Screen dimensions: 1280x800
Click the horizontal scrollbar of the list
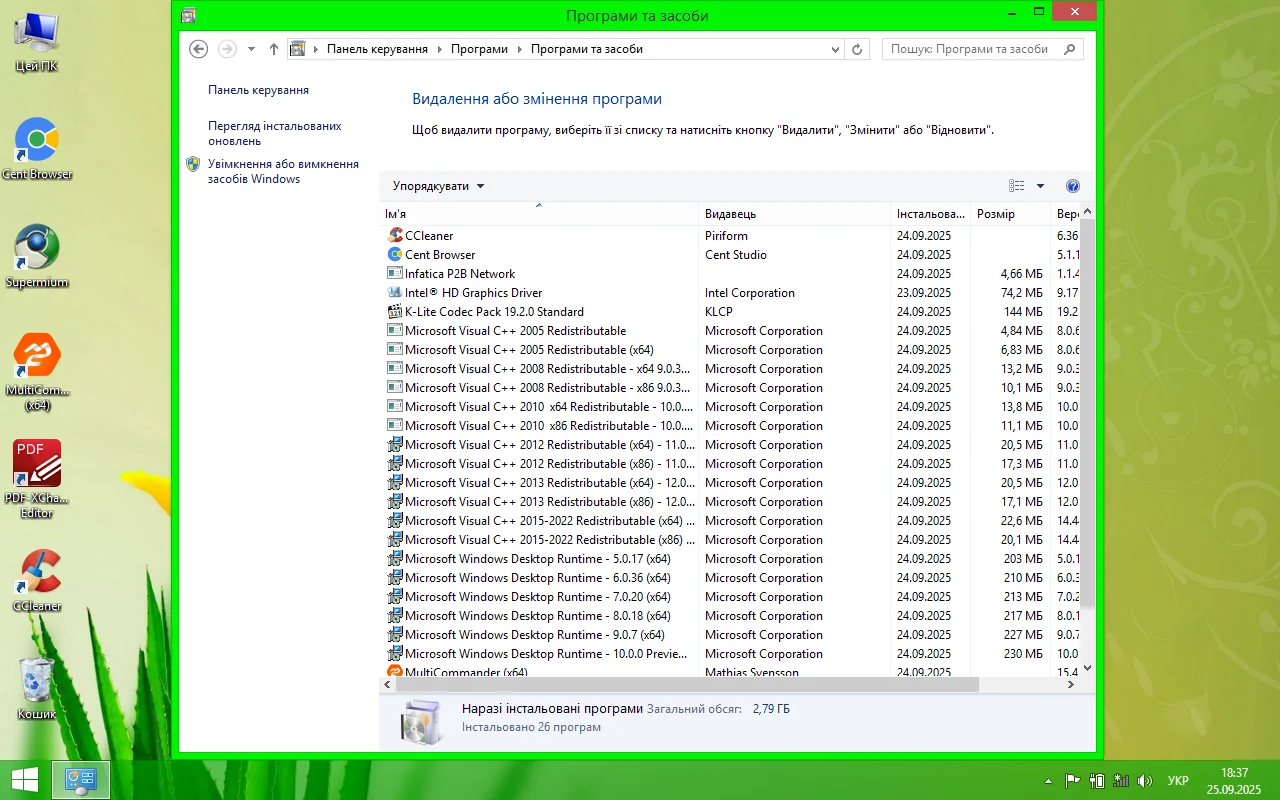click(686, 685)
